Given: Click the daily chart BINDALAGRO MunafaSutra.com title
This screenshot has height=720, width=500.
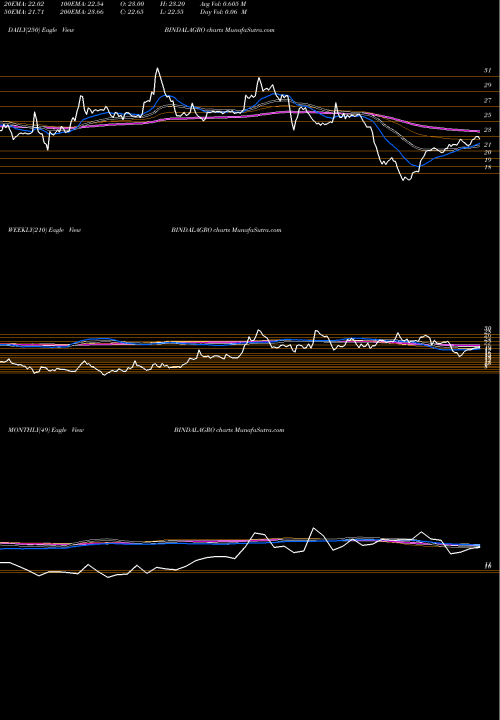Looking at the screenshot, I should click(219, 30).
